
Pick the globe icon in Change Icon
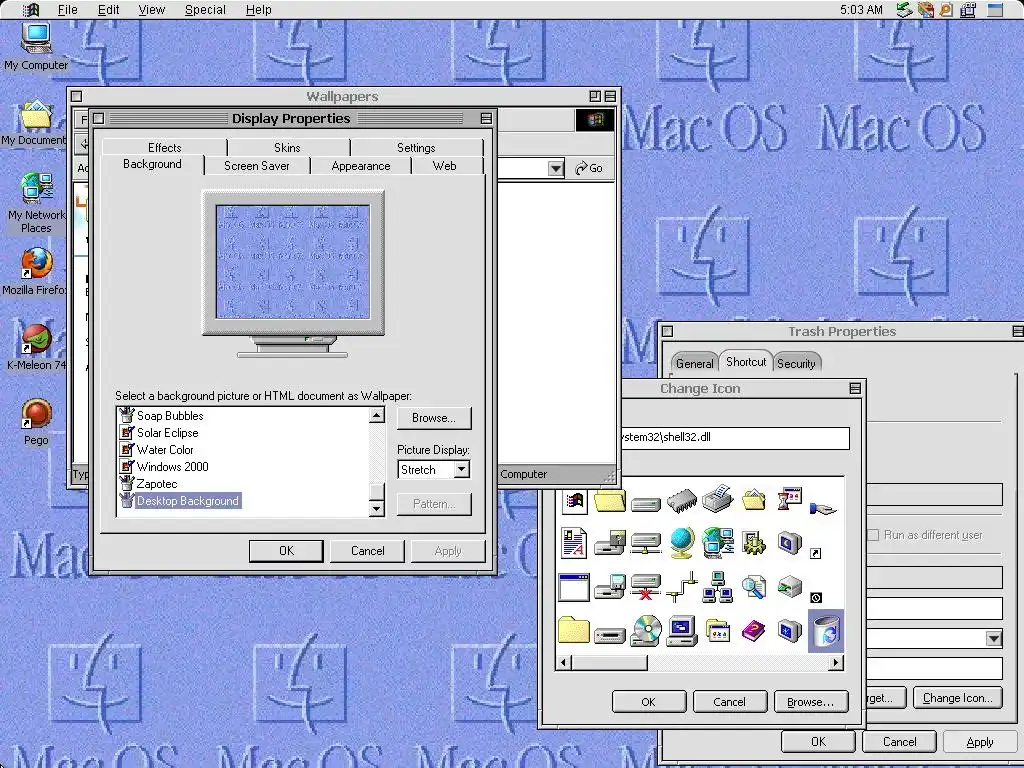pyautogui.click(x=681, y=543)
